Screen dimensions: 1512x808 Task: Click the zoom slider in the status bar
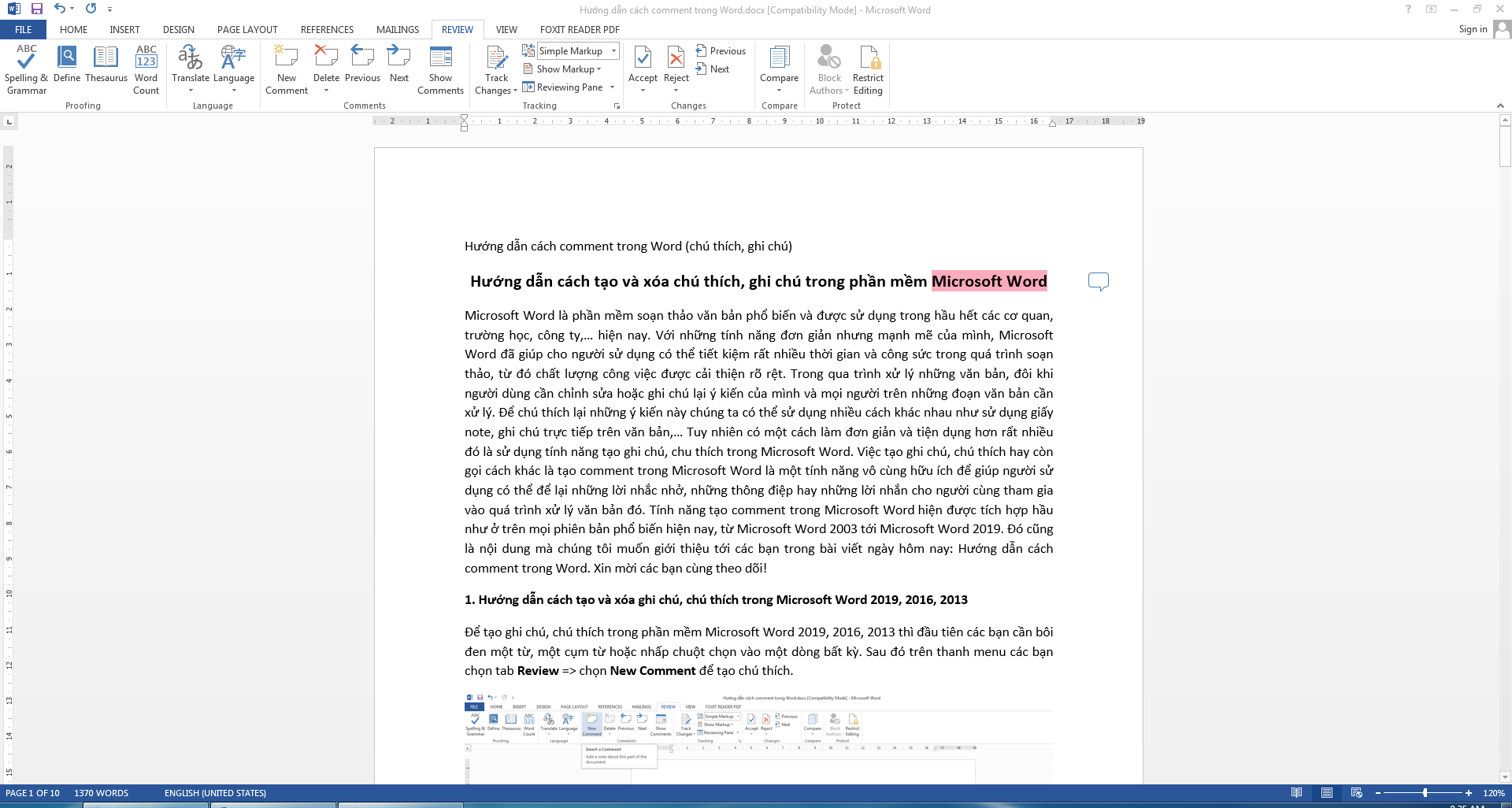1425,793
